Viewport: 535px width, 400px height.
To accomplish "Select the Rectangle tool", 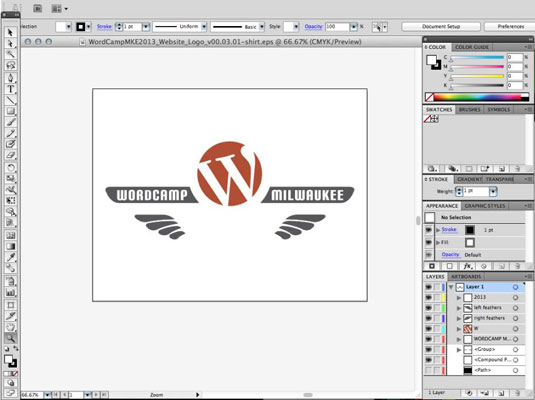I will [x=10, y=111].
